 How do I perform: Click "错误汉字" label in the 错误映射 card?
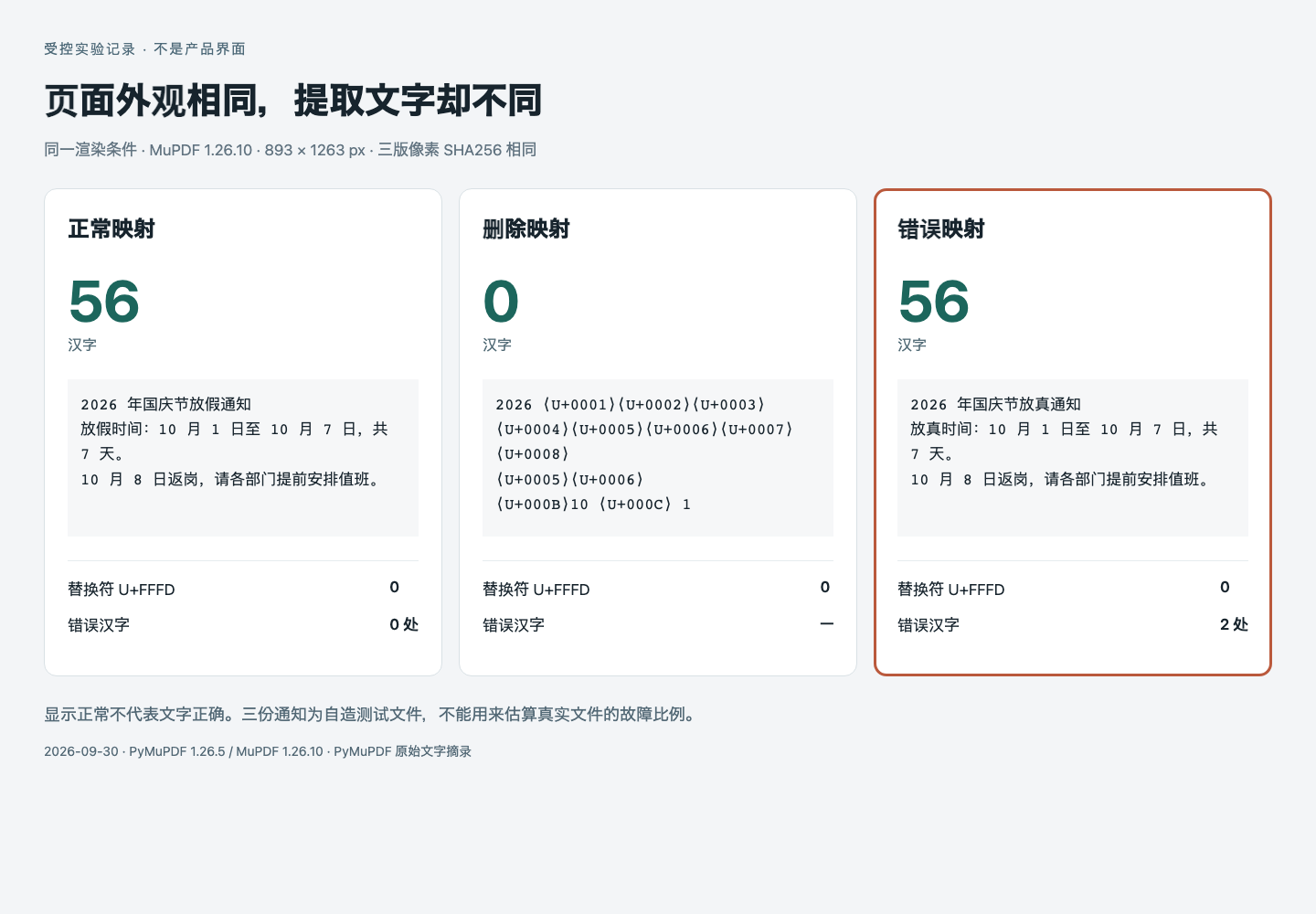point(929,625)
